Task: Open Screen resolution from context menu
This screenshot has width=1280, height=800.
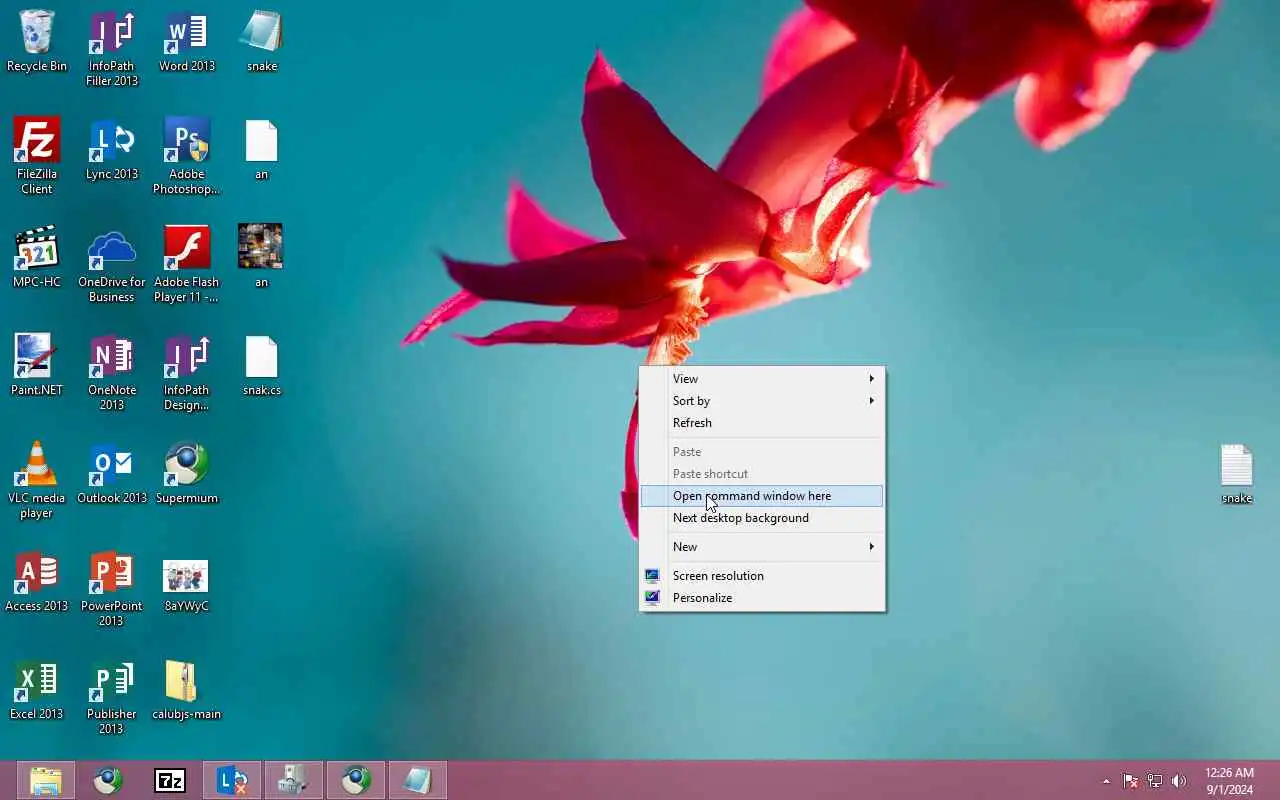Action: pos(762,576)
